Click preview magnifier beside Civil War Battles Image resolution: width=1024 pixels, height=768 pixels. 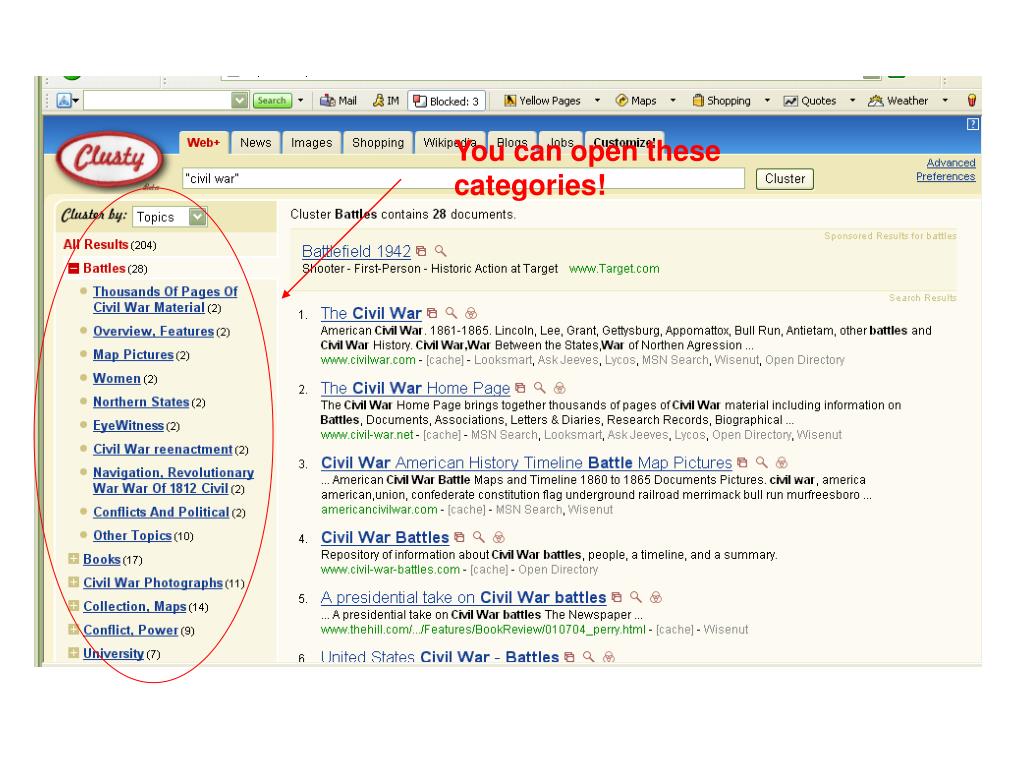point(479,537)
